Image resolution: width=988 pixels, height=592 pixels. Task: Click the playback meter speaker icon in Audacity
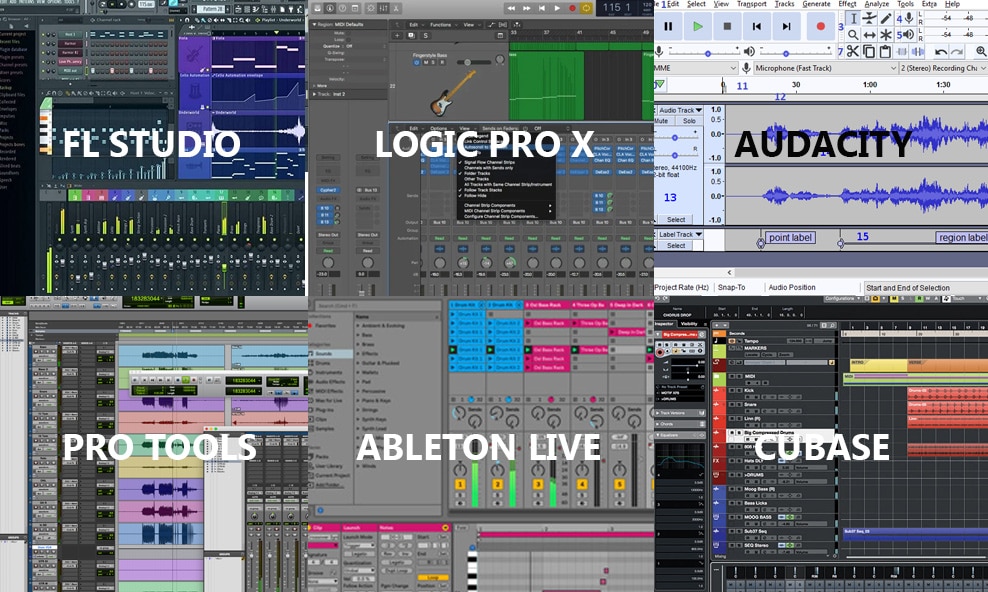pyautogui.click(x=909, y=35)
